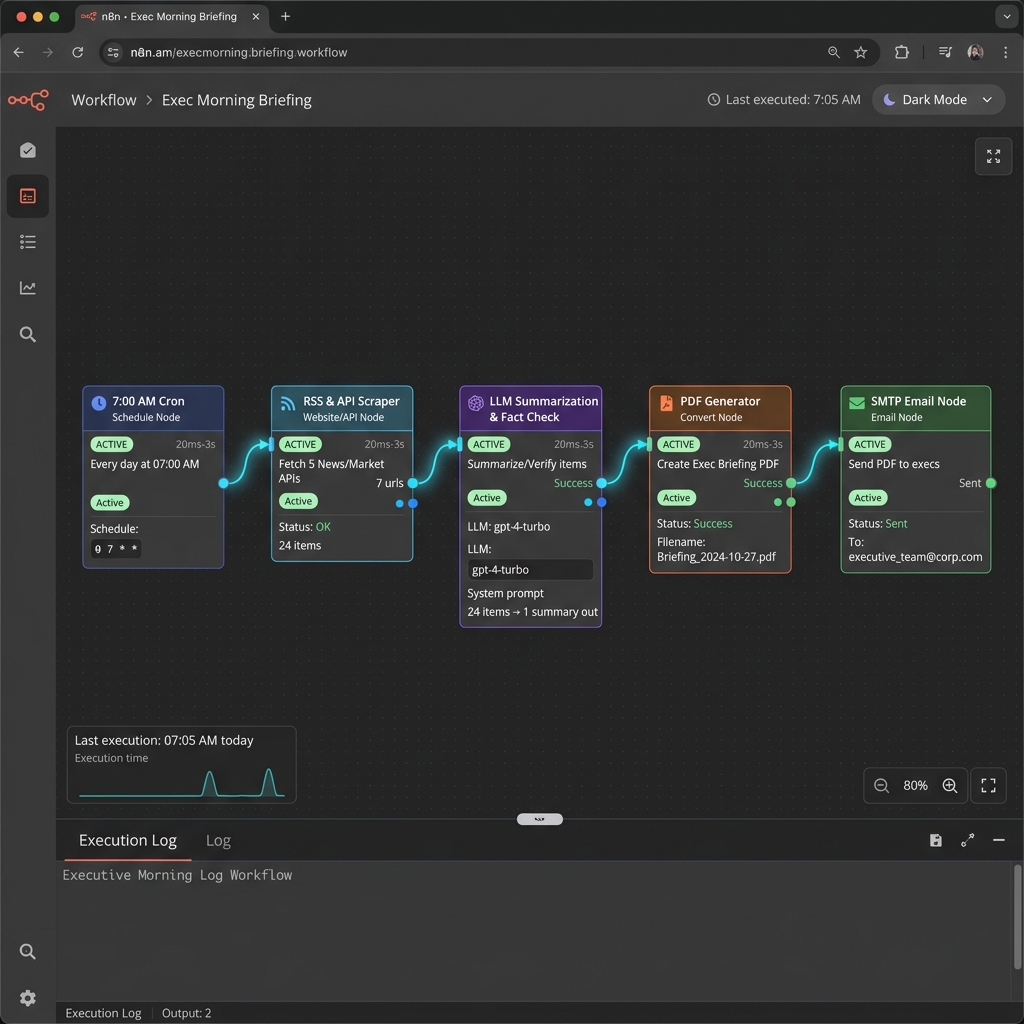This screenshot has height=1024, width=1024.
Task: Open the browser media control icon
Action: (944, 52)
